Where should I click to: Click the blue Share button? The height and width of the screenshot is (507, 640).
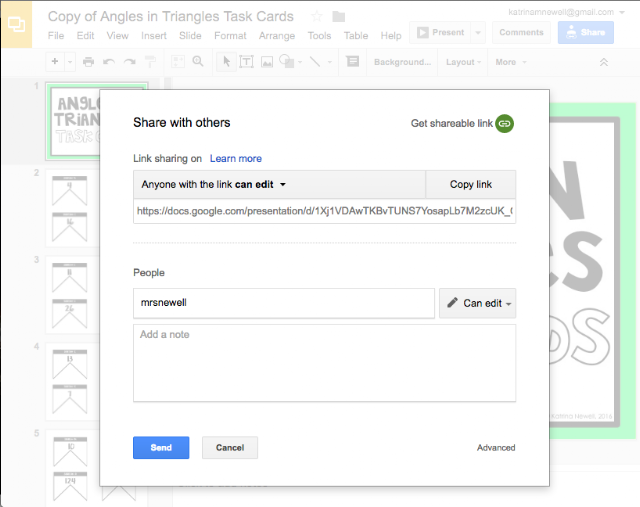click(x=586, y=32)
